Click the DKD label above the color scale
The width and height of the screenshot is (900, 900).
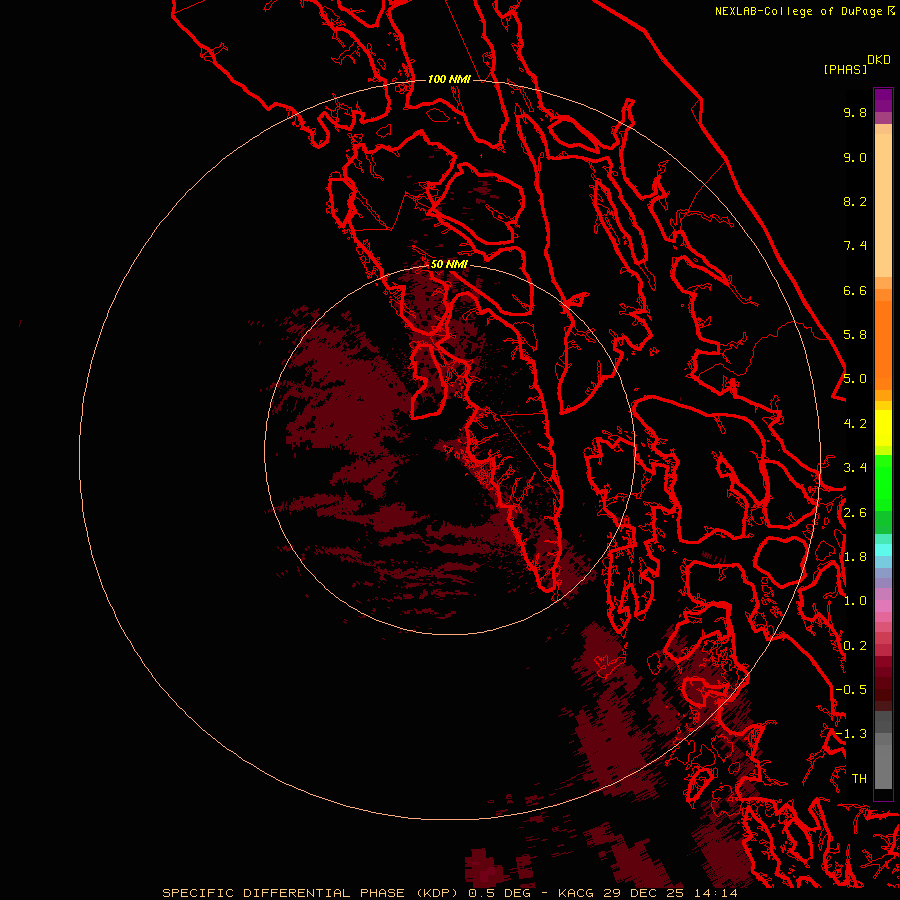tap(879, 60)
